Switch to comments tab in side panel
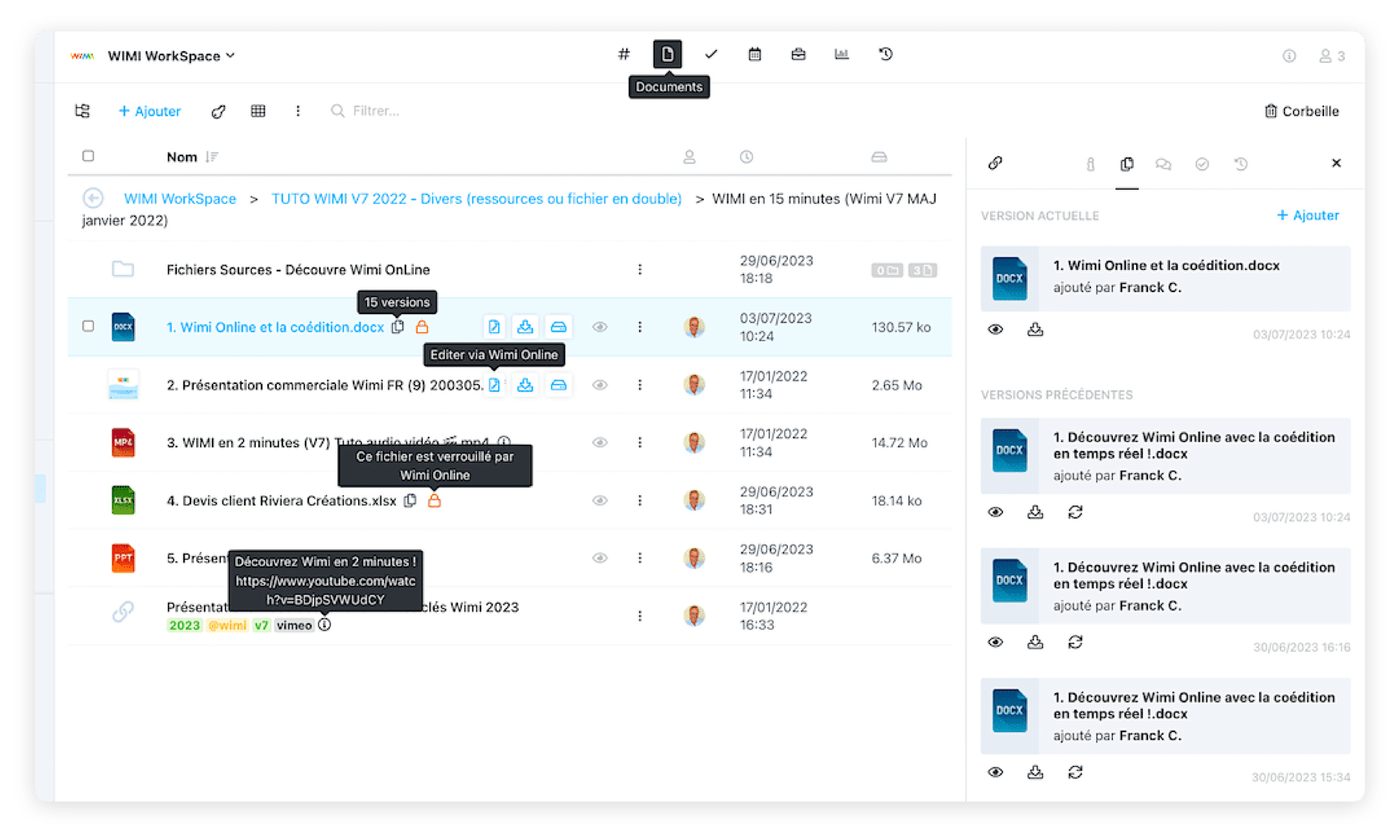 1163,164
